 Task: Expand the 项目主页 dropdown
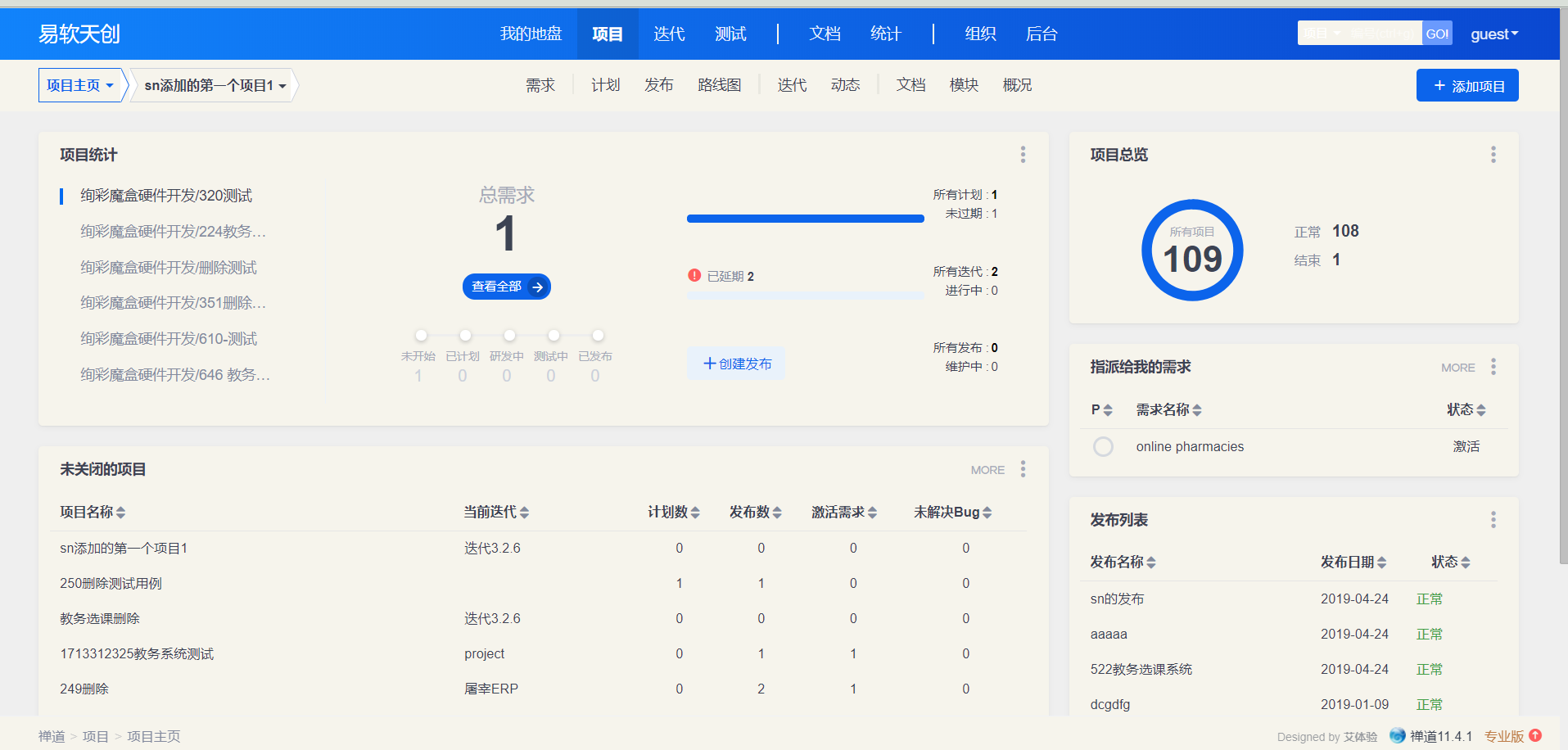tap(80, 85)
